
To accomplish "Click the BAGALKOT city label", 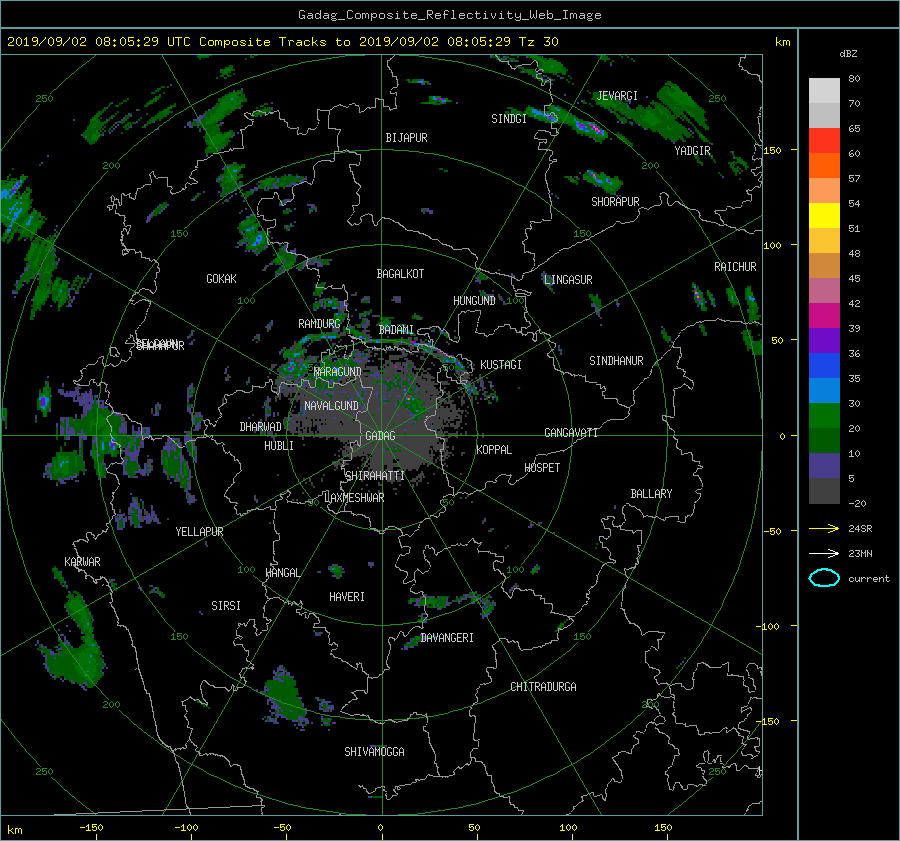I will 400,274.
